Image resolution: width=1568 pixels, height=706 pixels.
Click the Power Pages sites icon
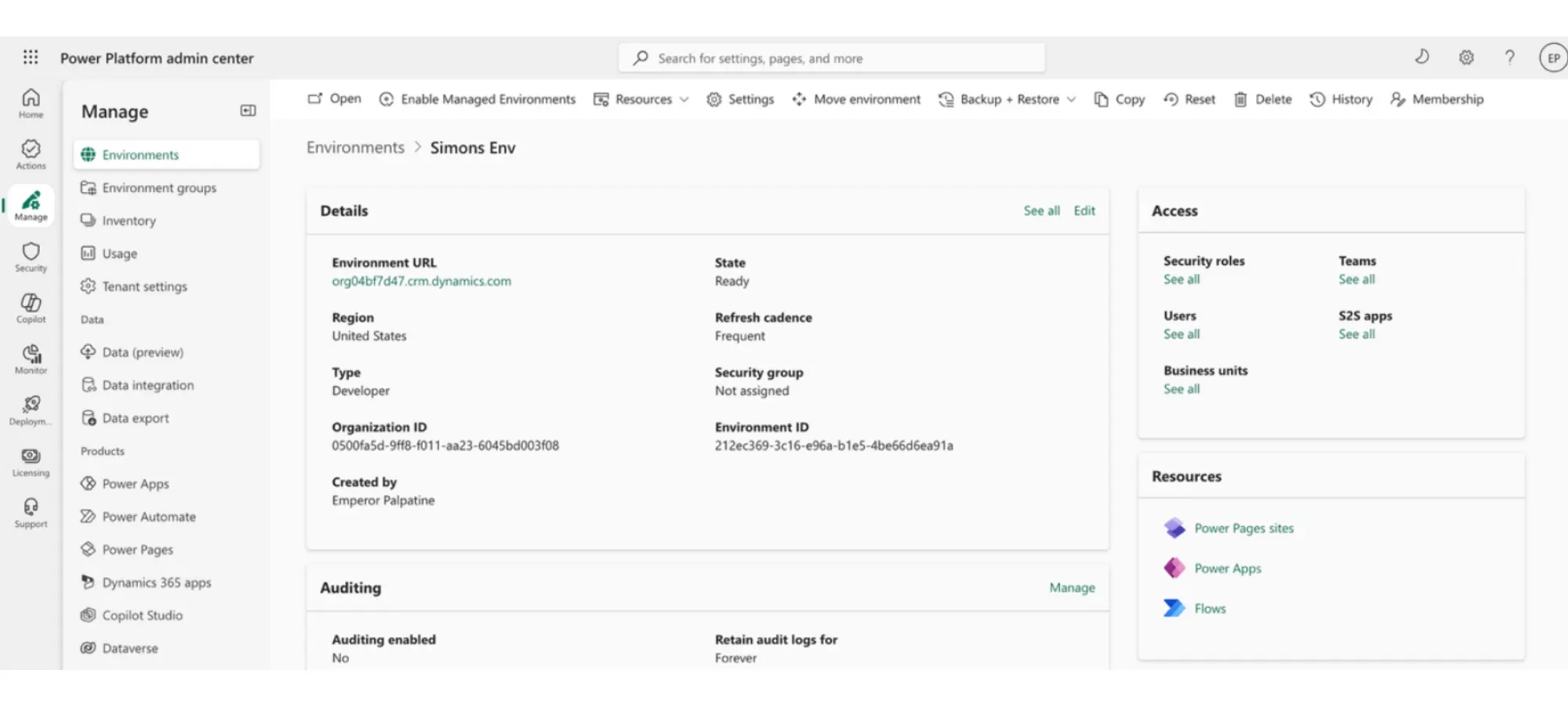1174,528
